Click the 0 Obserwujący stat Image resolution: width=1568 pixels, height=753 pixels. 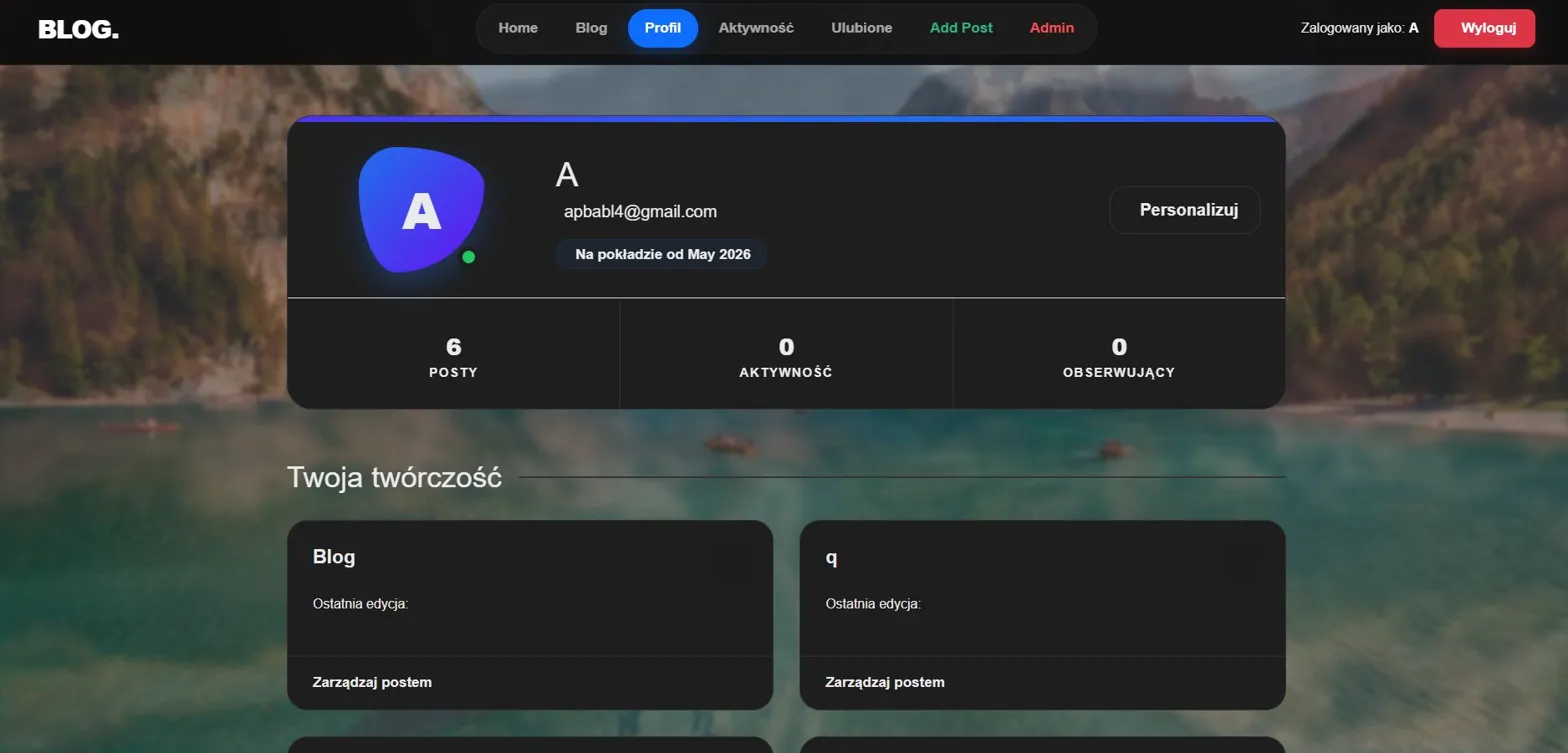[x=1119, y=356]
